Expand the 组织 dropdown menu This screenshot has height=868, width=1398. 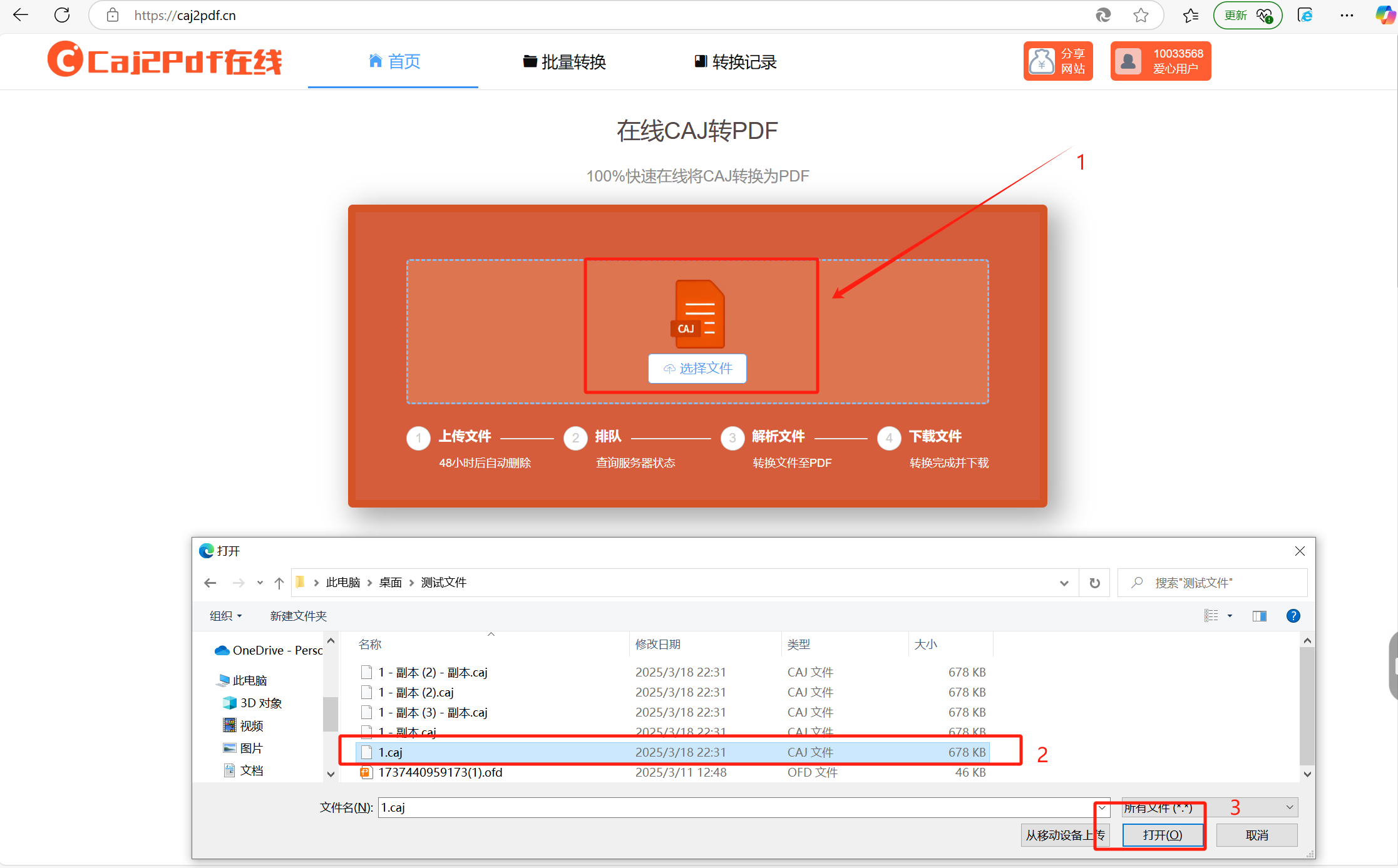[x=225, y=616]
